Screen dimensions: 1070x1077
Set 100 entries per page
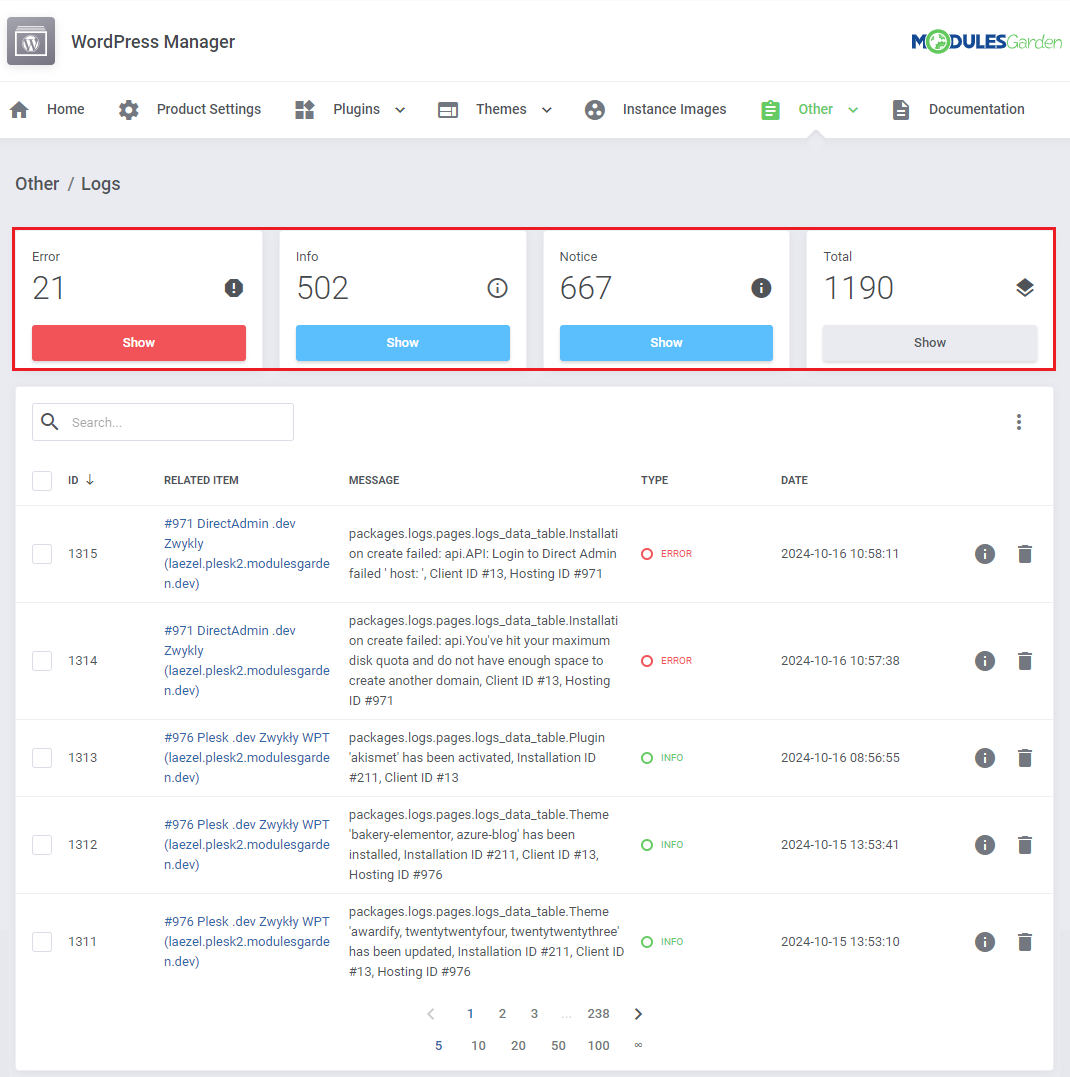(x=598, y=1045)
